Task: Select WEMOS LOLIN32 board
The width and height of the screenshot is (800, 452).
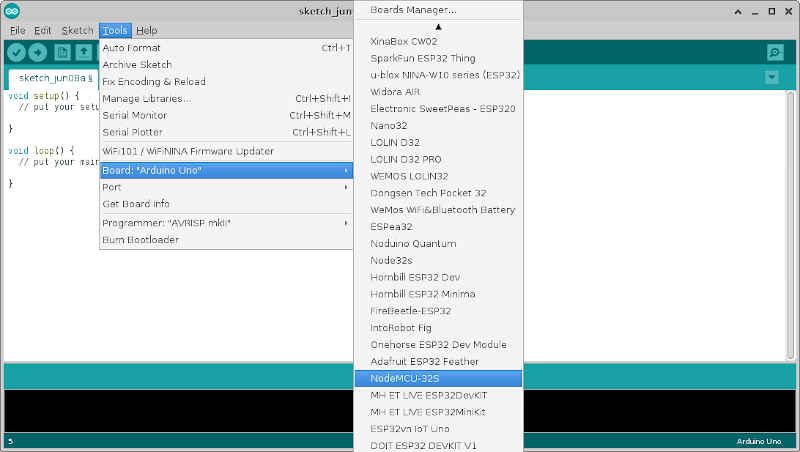Action: [x=438, y=176]
